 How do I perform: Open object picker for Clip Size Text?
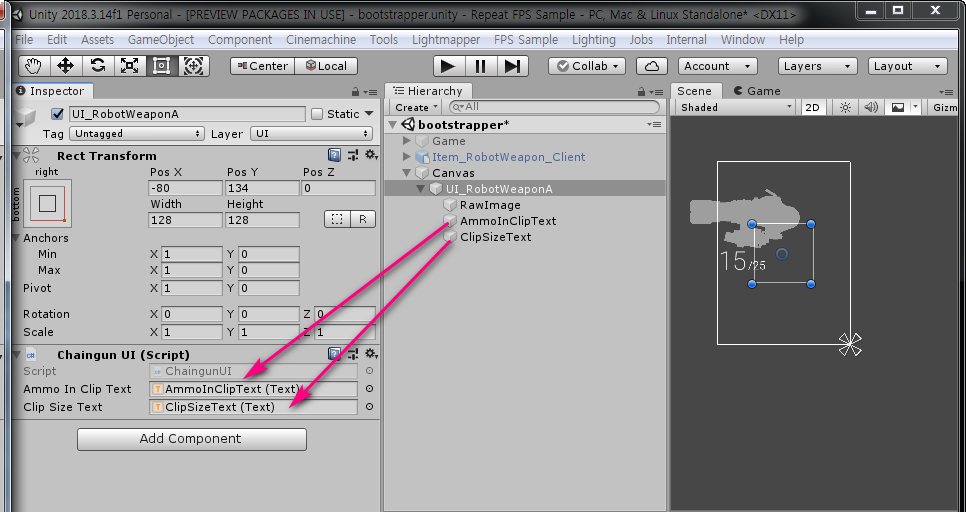(x=369, y=407)
